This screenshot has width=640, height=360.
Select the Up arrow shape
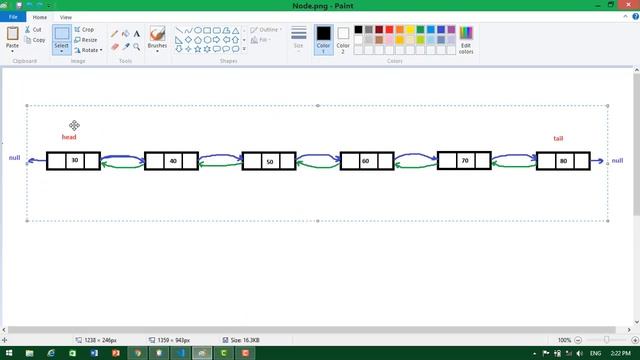tap(236, 40)
